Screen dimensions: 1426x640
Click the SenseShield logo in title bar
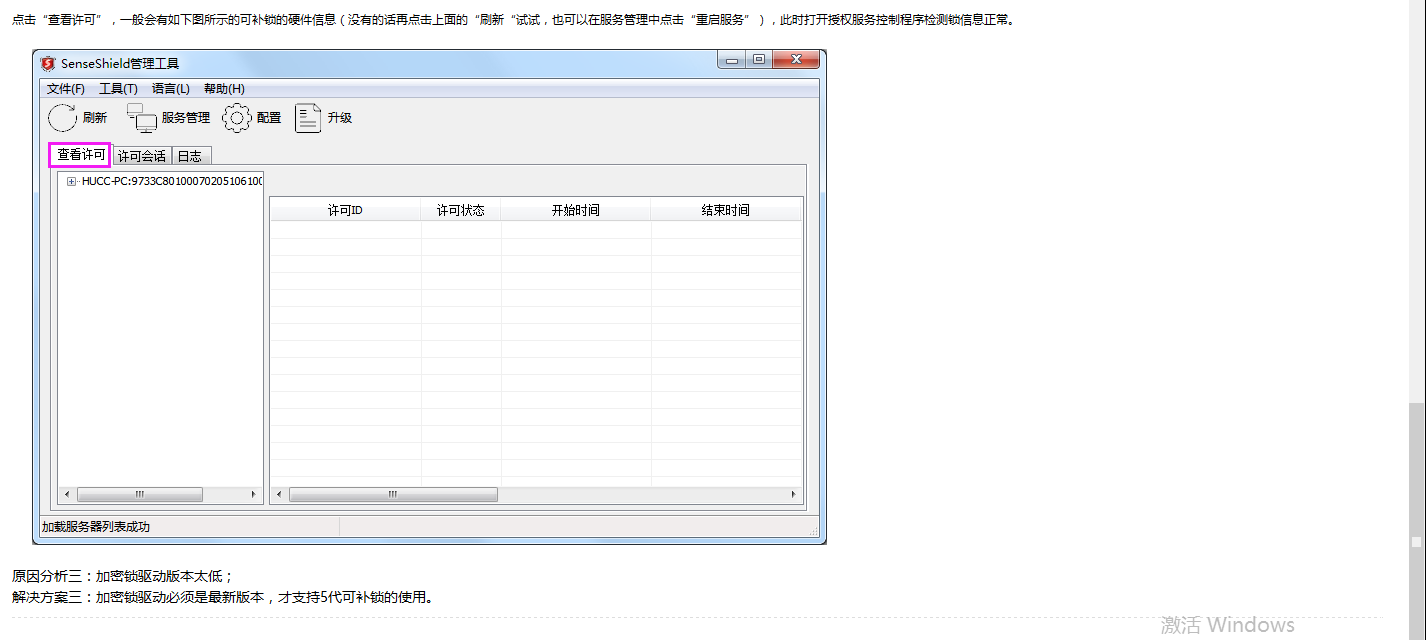point(48,64)
